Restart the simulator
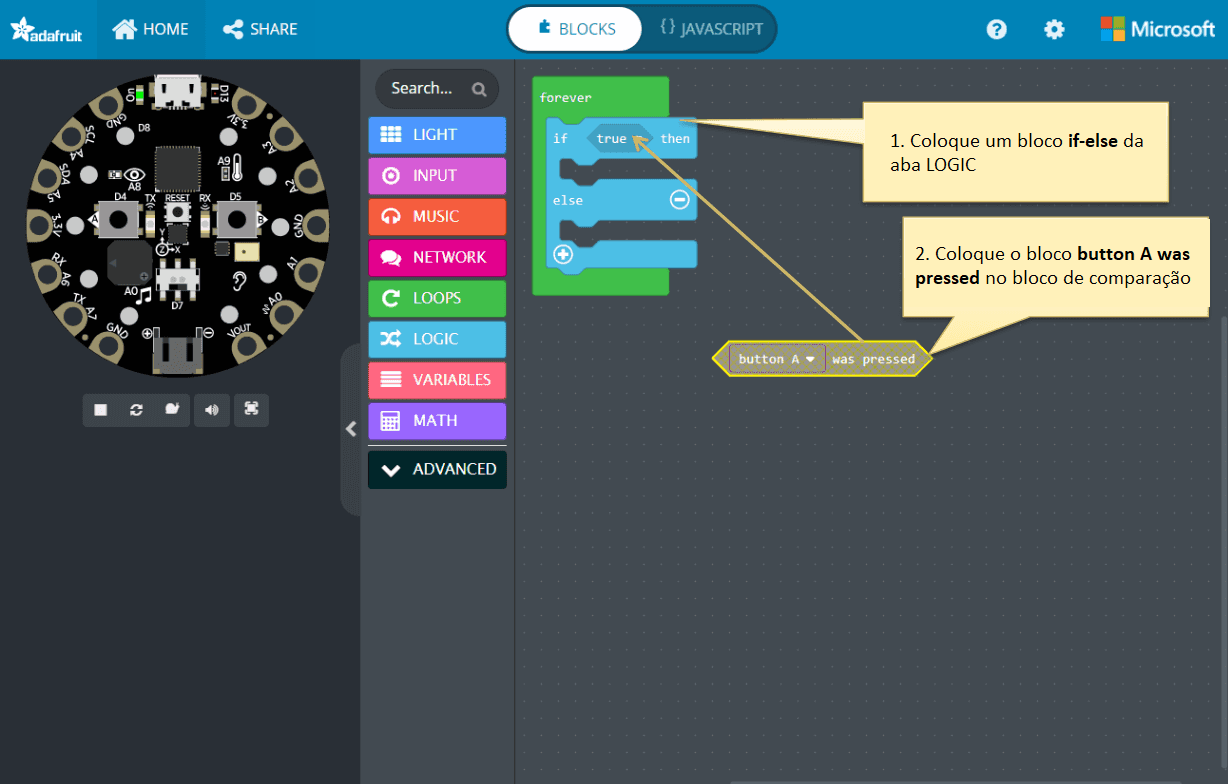Screen dimensions: 1228x784 136,410
